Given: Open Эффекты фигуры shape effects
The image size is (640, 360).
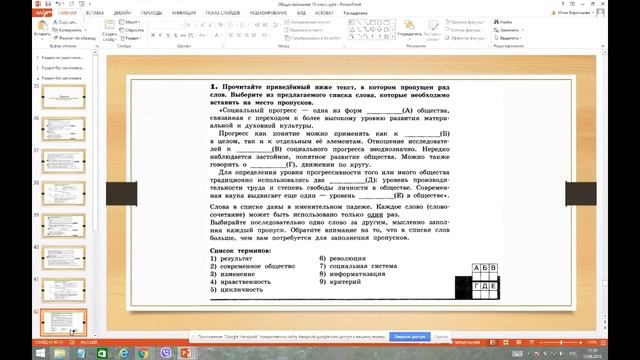Looking at the screenshot, I should 465,38.
